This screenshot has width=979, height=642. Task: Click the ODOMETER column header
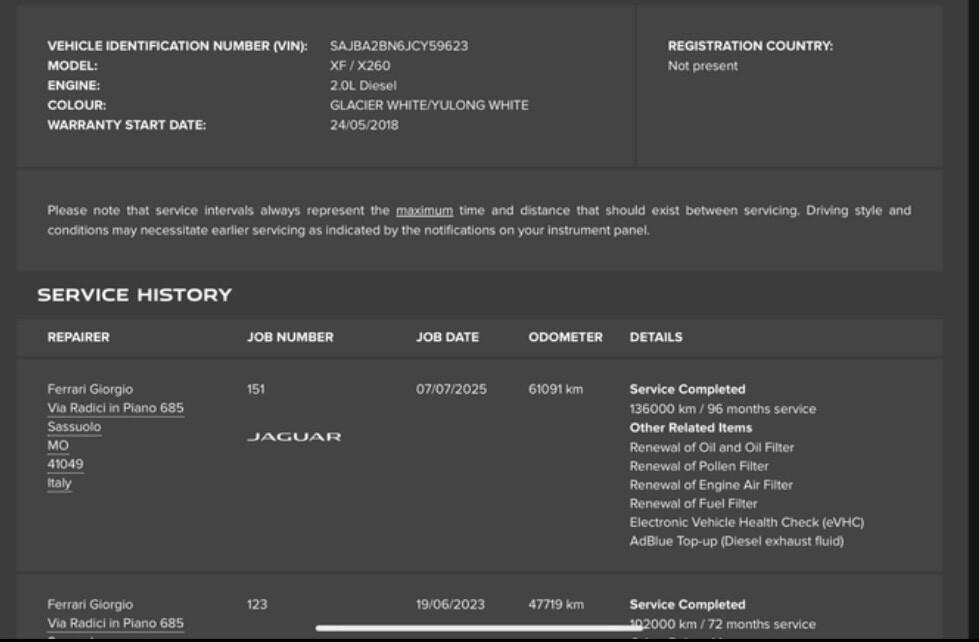[x=565, y=338]
